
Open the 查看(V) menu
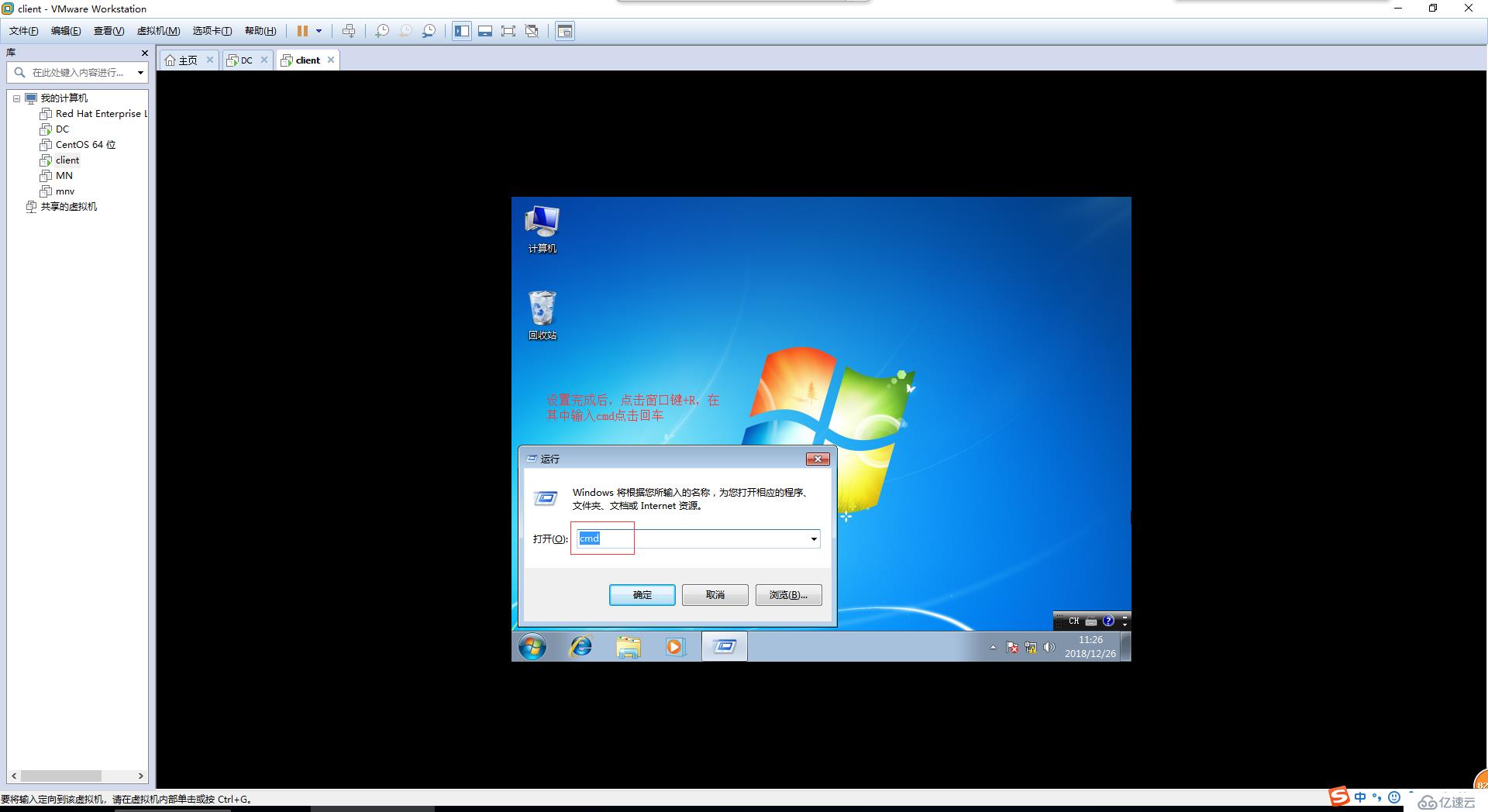tap(108, 31)
